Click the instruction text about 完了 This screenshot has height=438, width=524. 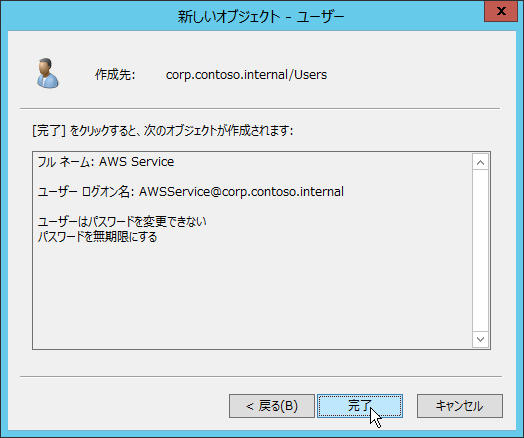tap(163, 130)
